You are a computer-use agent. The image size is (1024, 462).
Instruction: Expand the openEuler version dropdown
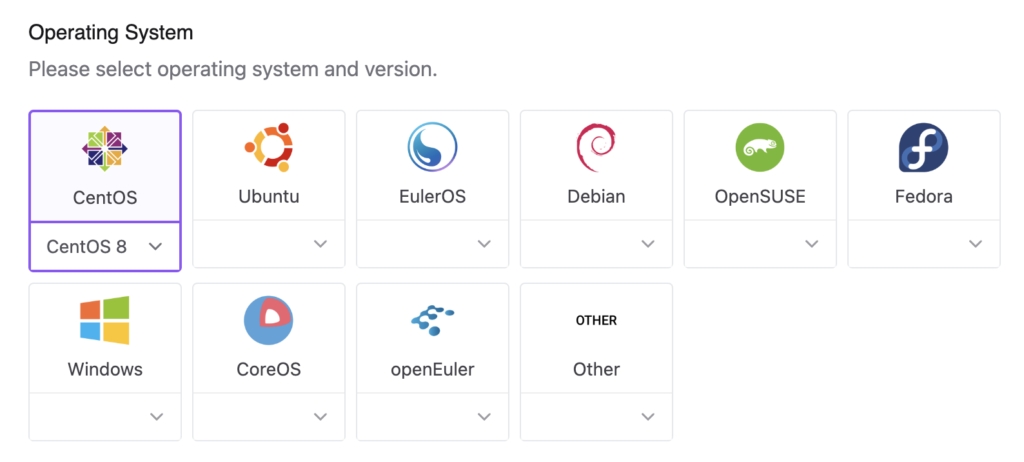[x=432, y=417]
